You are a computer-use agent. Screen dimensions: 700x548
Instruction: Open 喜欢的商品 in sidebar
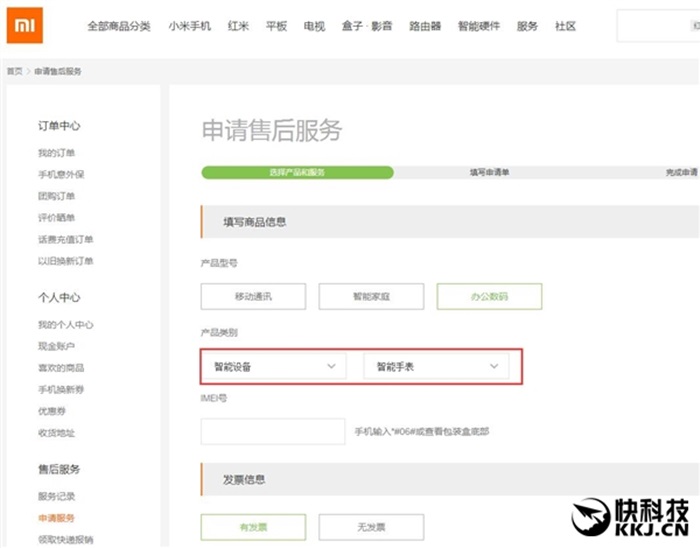tap(61, 368)
